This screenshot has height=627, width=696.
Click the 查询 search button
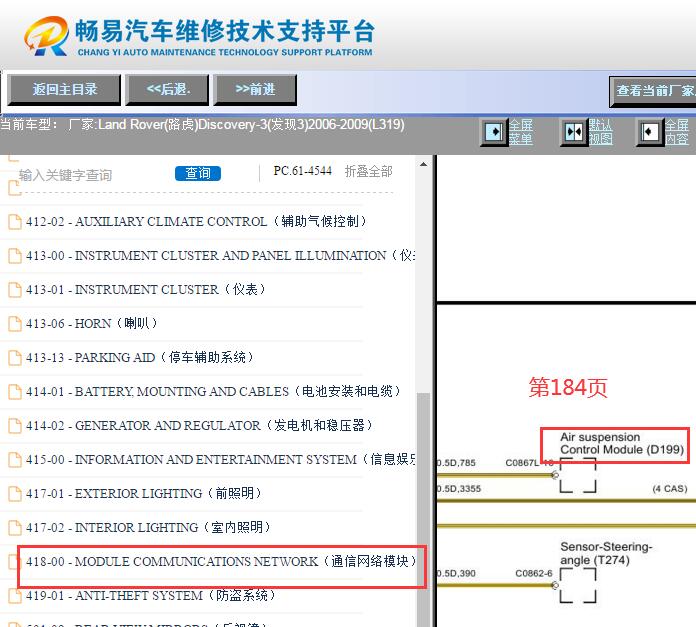[198, 173]
